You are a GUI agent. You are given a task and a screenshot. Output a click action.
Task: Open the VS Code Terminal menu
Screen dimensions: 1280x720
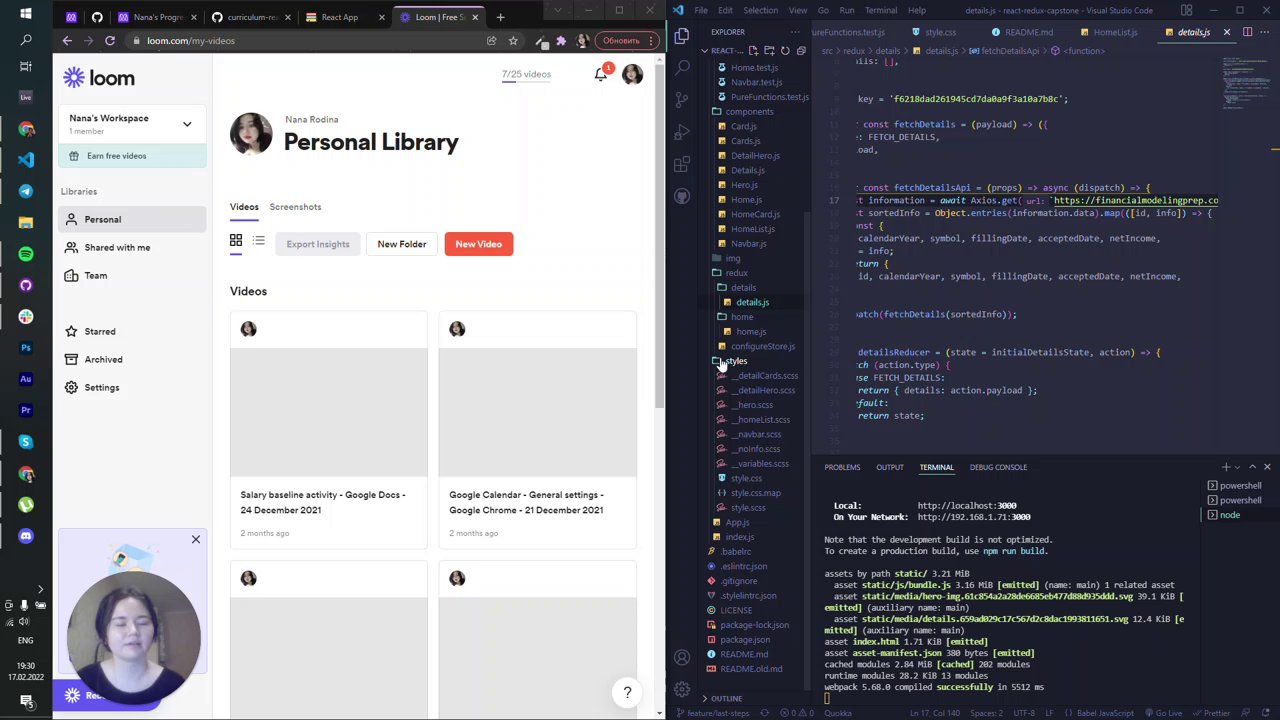[881, 10]
